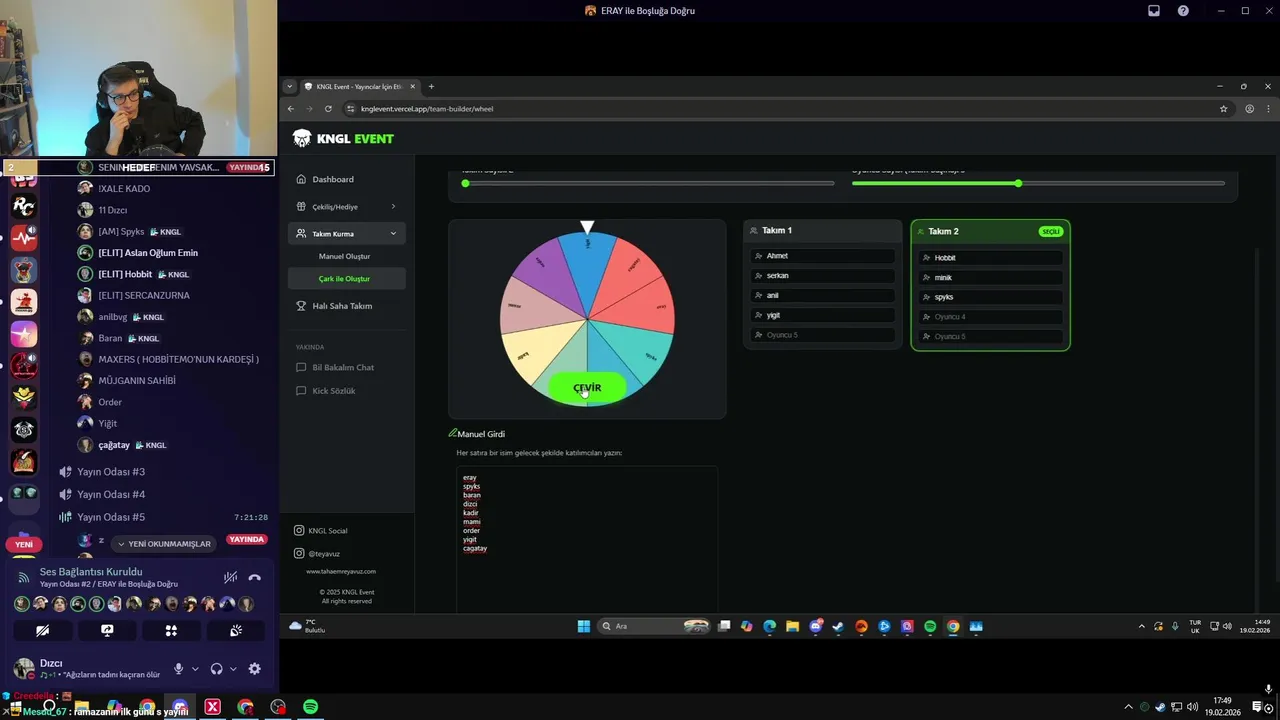This screenshot has width=1280, height=720.
Task: Select the Takım 1 card header
Action: (822, 230)
